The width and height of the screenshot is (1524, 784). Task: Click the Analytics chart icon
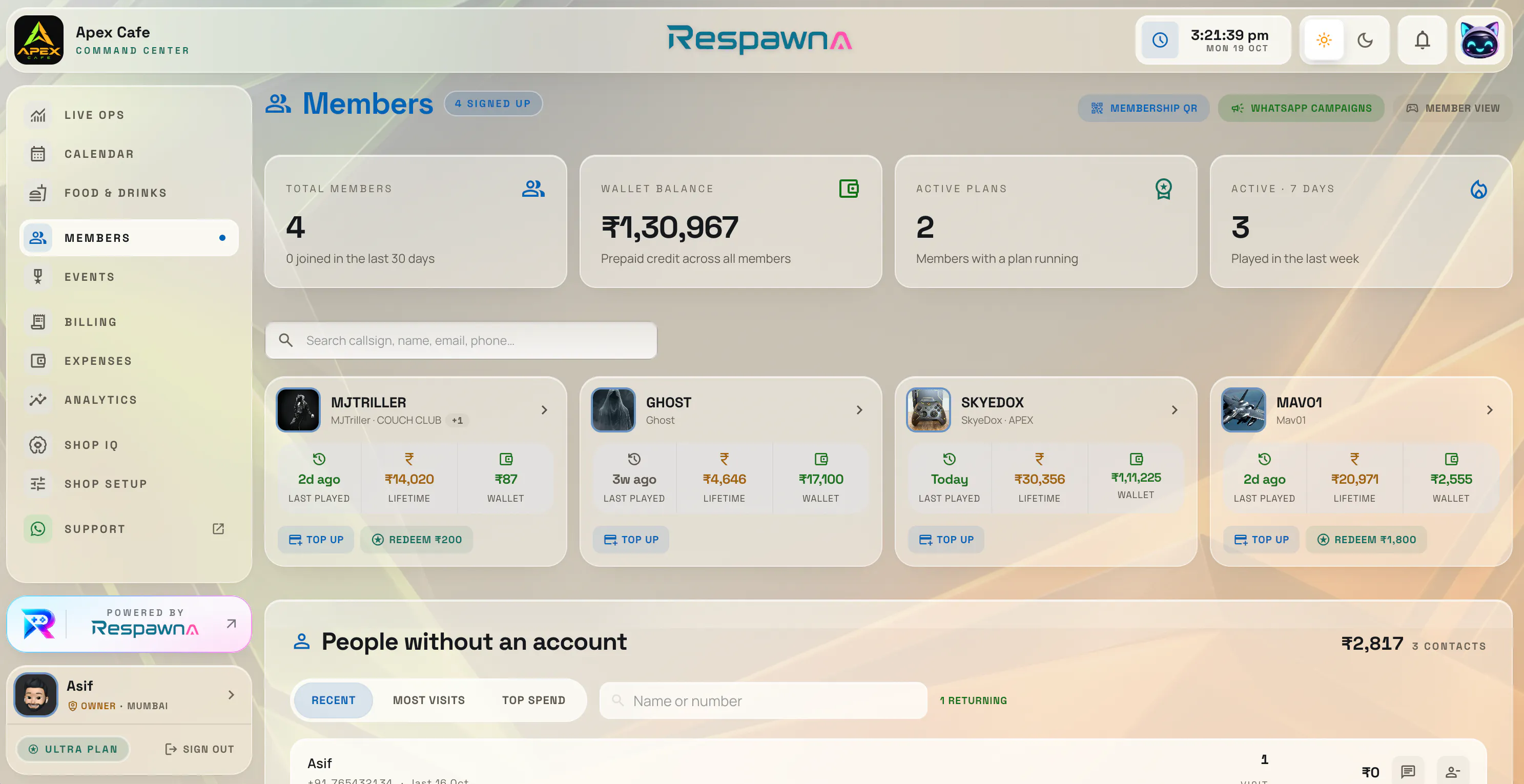pyautogui.click(x=38, y=400)
